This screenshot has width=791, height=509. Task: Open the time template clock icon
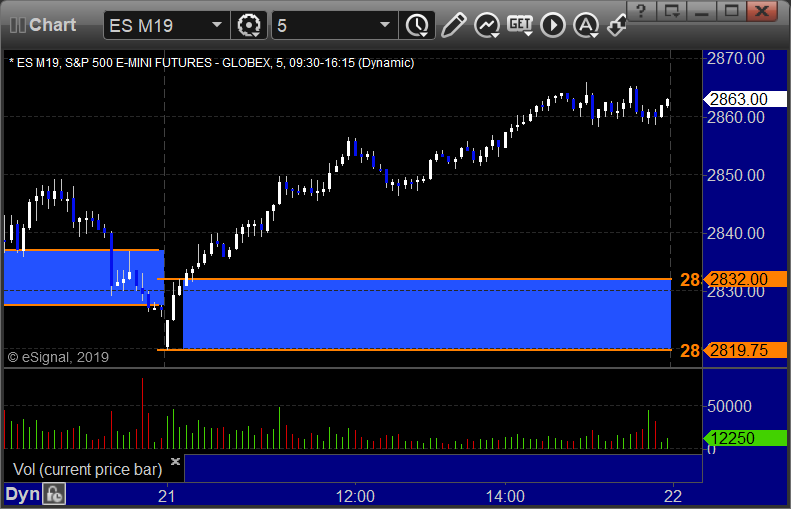click(x=417, y=25)
